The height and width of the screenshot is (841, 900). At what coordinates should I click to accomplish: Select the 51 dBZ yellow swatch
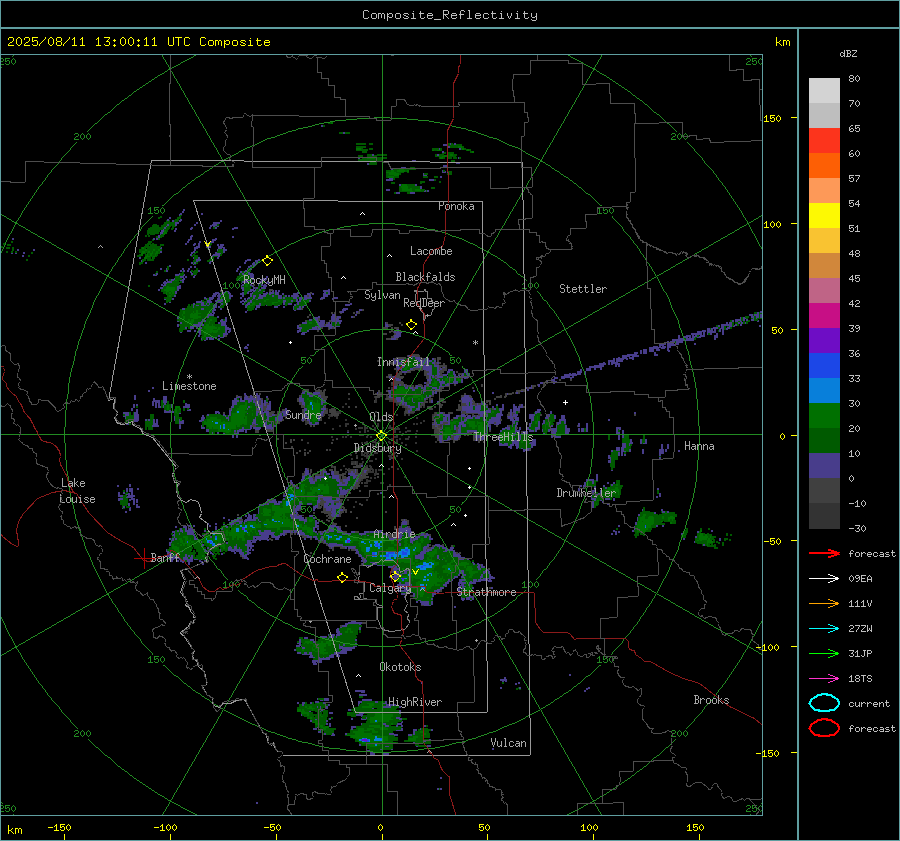(x=824, y=216)
